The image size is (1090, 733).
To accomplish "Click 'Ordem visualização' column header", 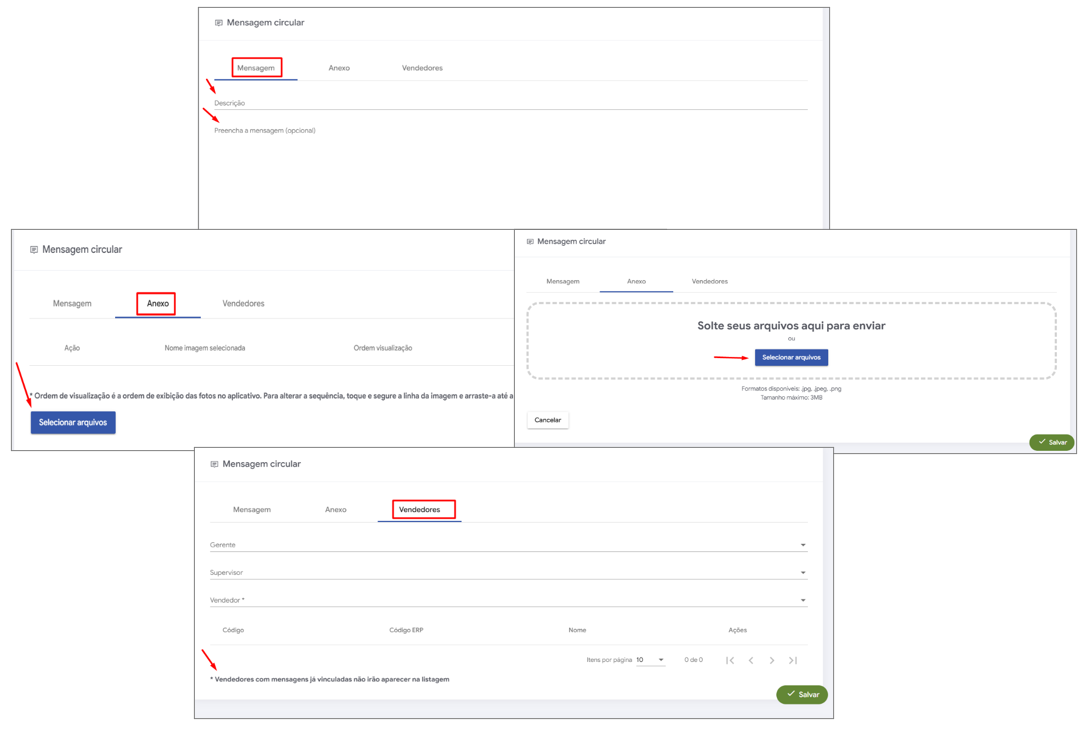I will [x=383, y=348].
